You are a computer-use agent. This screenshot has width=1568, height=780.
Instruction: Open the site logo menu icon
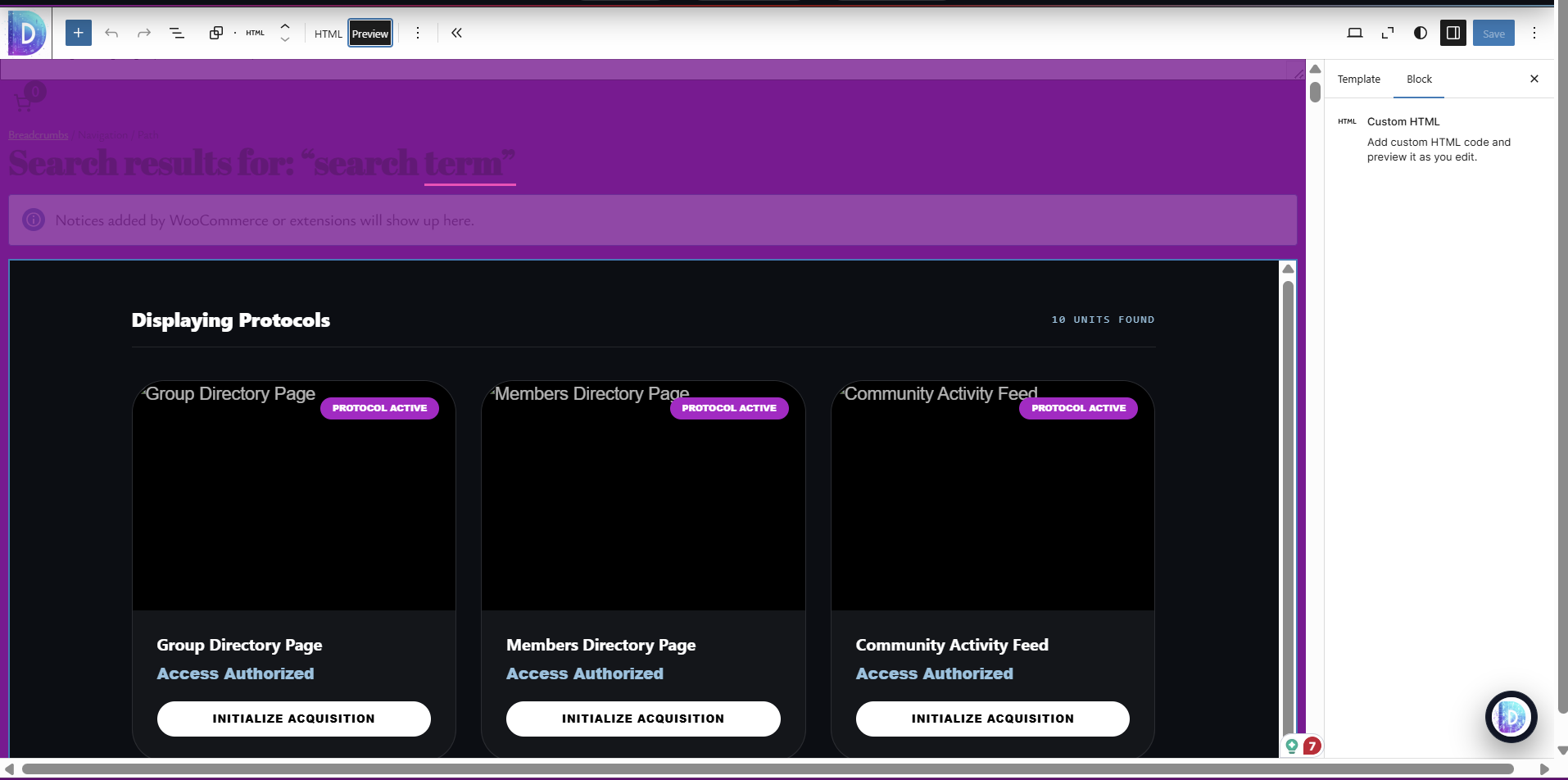[x=27, y=33]
